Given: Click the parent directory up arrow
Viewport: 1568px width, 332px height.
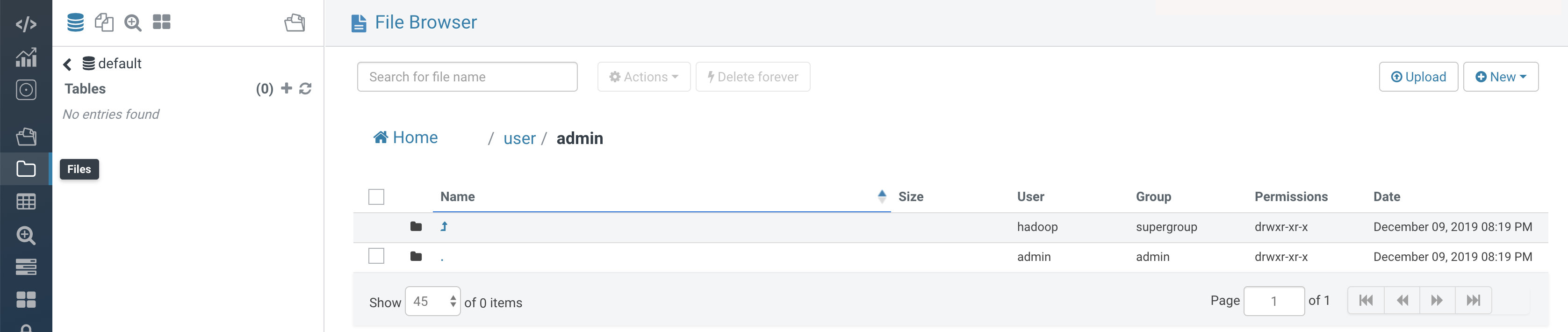Looking at the screenshot, I should coord(444,227).
